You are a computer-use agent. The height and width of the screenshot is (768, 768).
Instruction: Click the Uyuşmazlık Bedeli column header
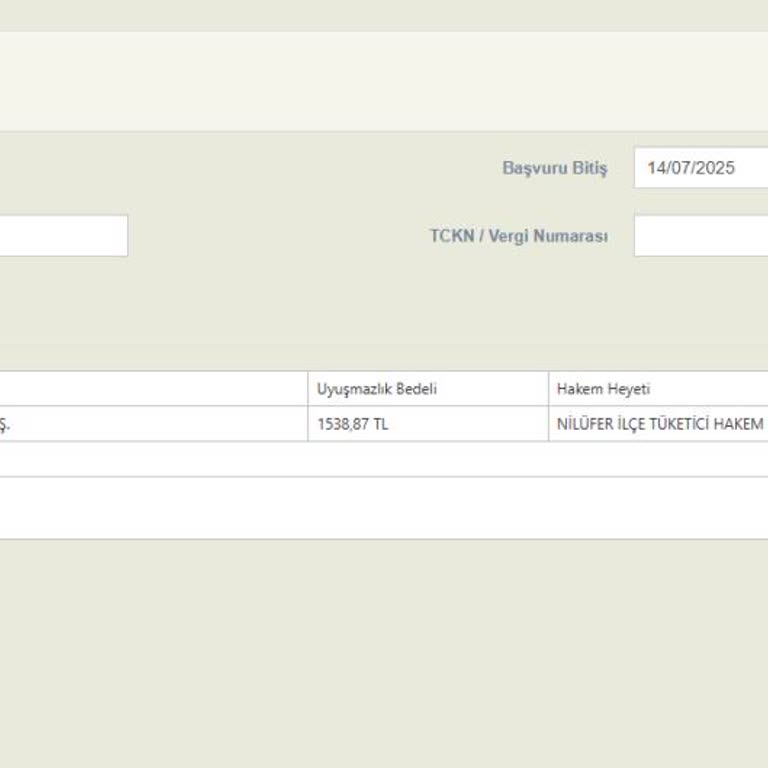point(428,389)
